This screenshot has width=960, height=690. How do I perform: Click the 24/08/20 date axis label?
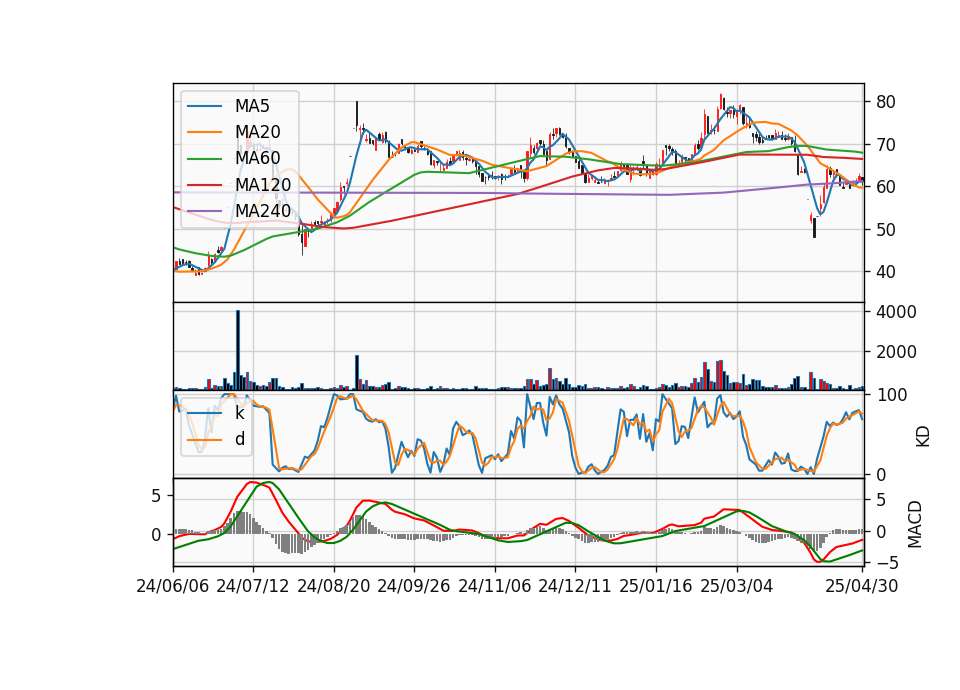pos(334,586)
